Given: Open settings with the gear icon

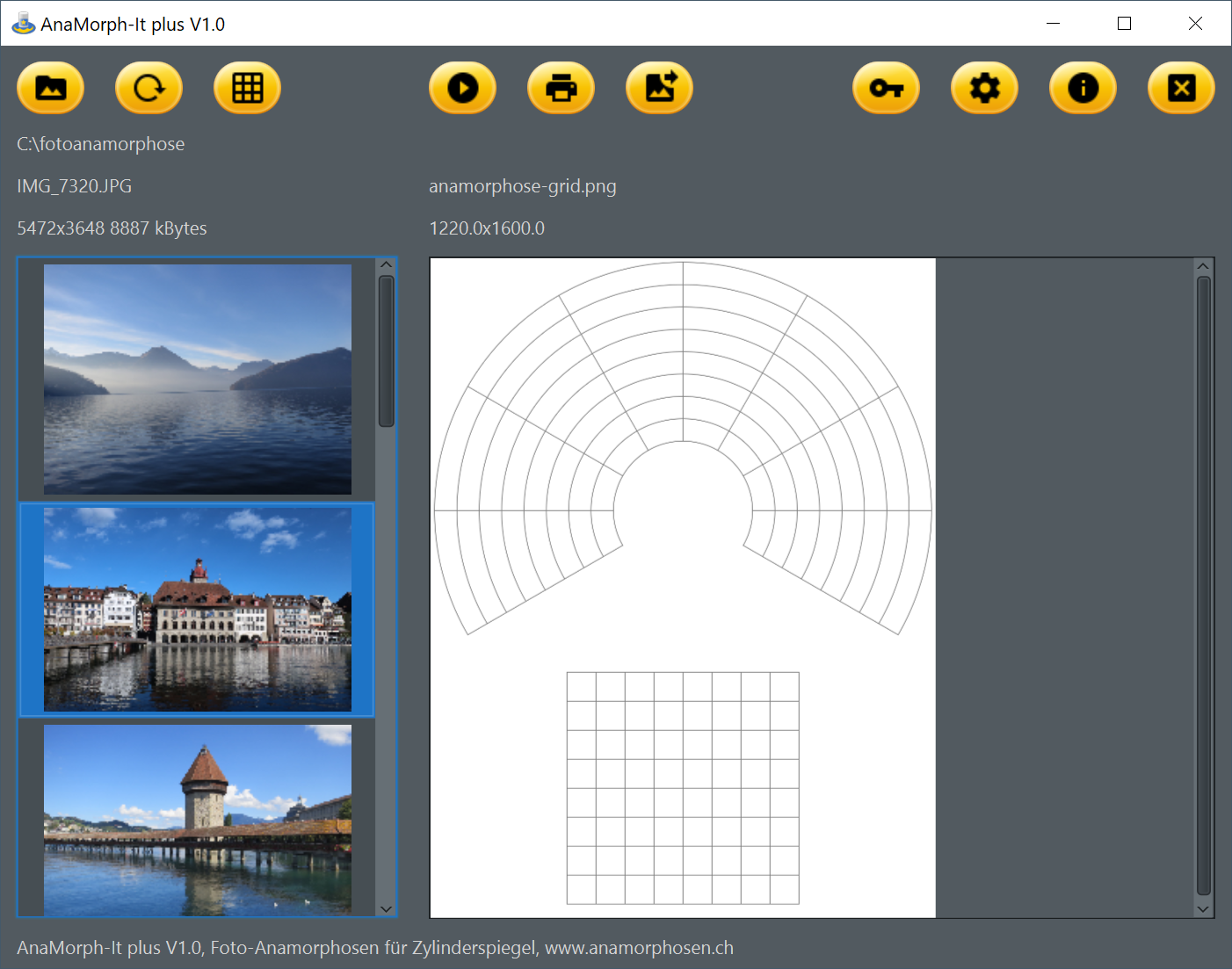Looking at the screenshot, I should [985, 88].
